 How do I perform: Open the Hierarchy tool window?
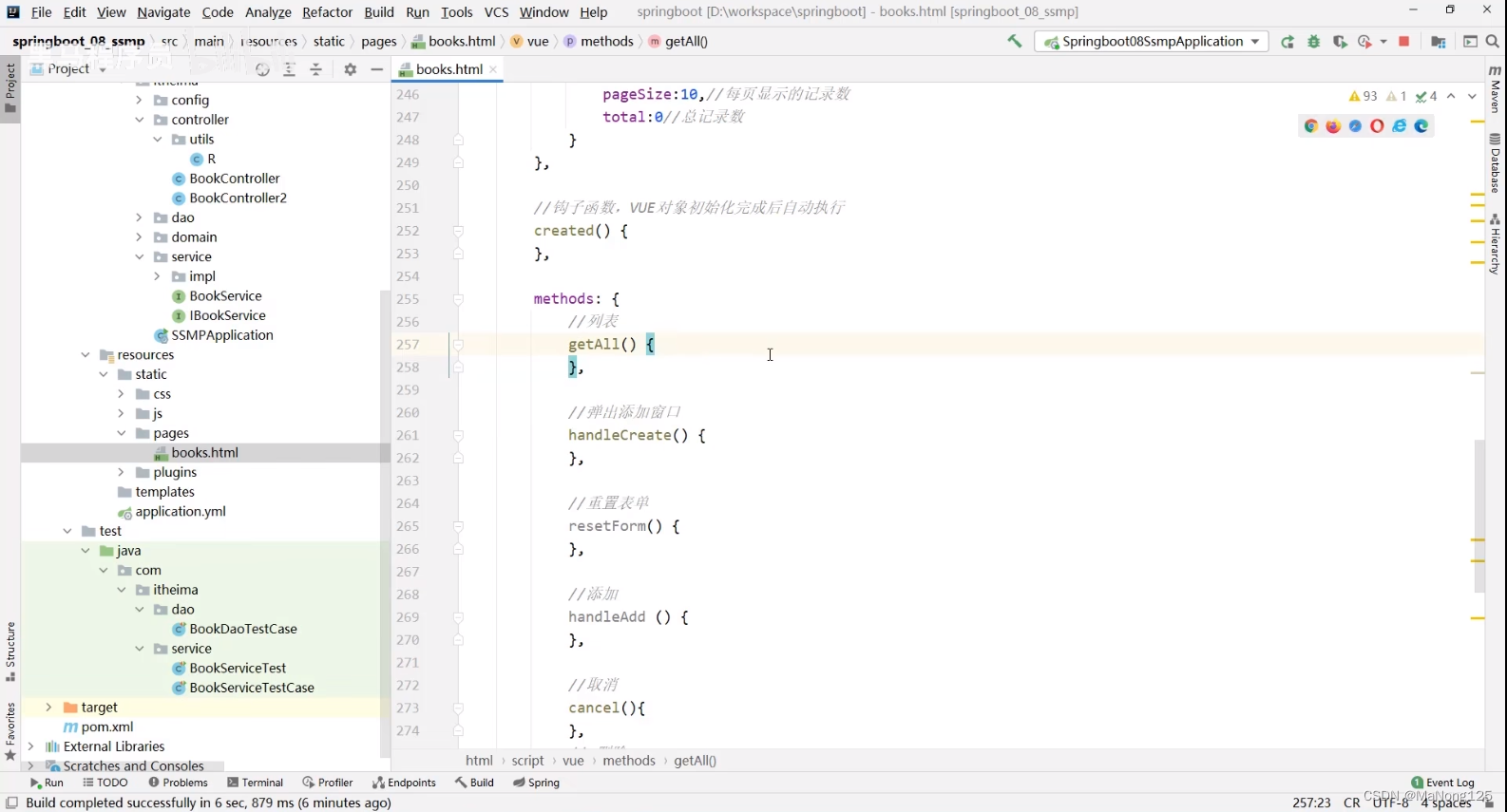pyautogui.click(x=1496, y=244)
